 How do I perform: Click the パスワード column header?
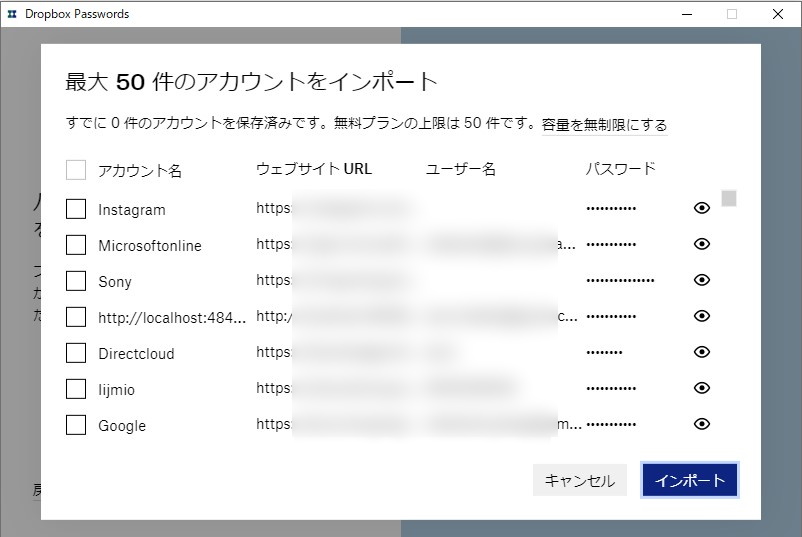(x=620, y=169)
